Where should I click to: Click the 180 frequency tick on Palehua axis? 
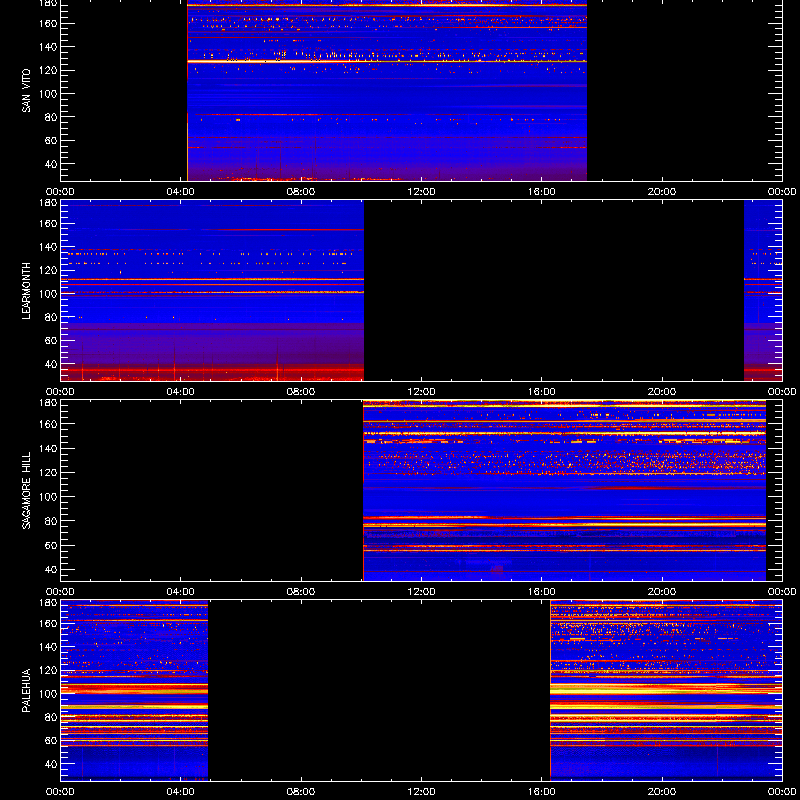(x=49, y=603)
